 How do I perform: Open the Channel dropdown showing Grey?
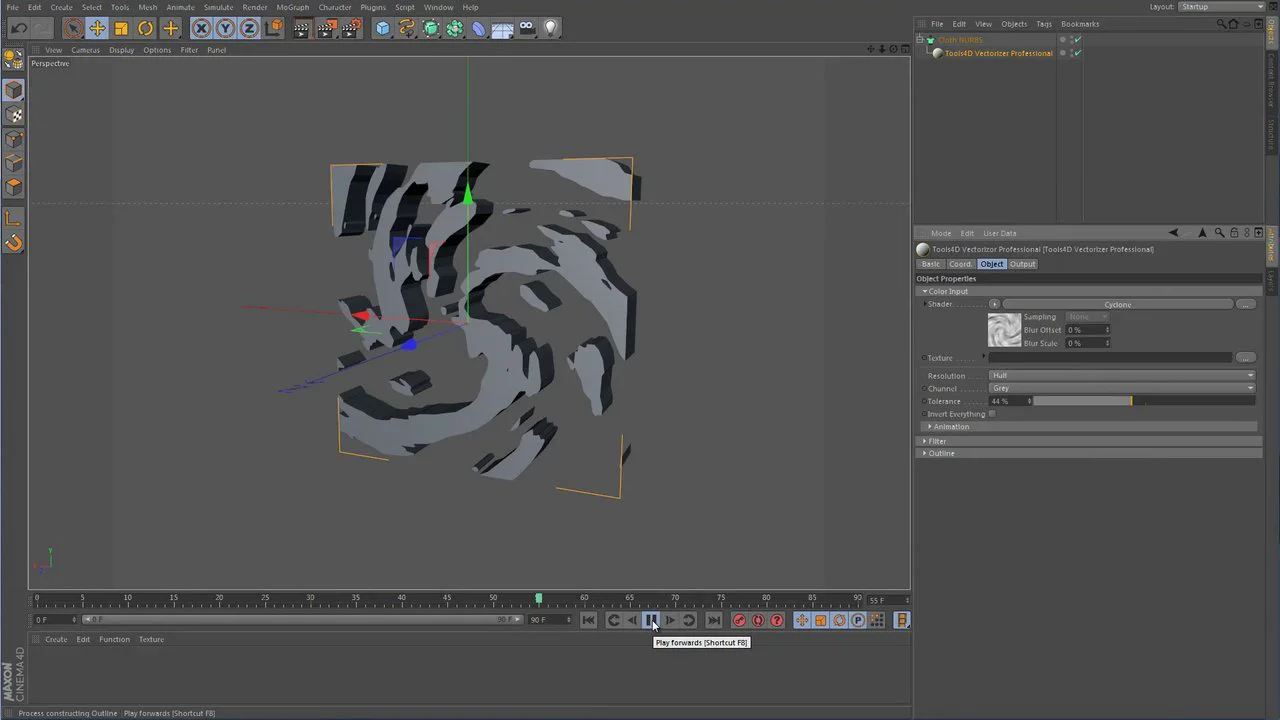click(1121, 388)
